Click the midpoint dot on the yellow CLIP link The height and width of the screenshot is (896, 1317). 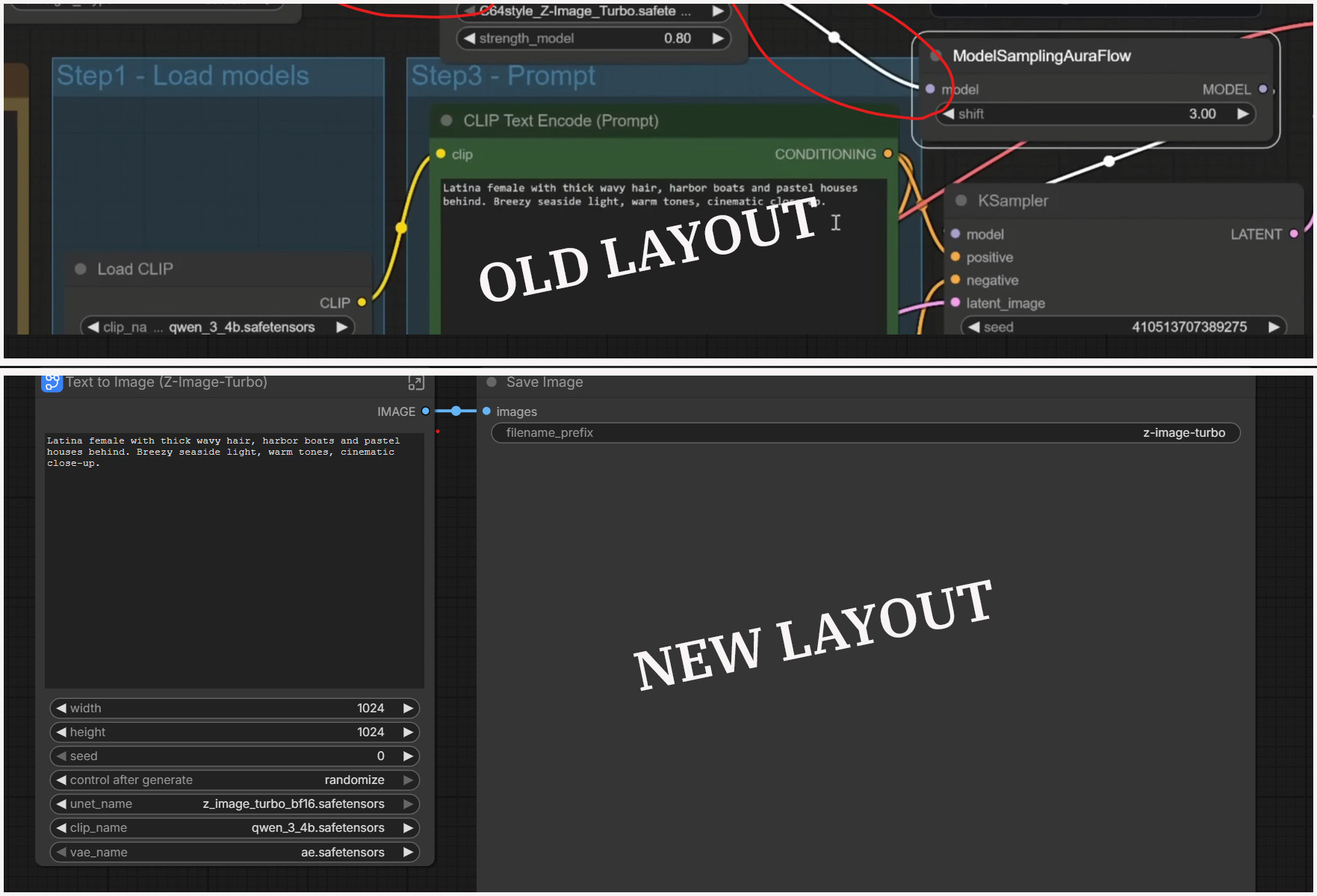pos(401,228)
